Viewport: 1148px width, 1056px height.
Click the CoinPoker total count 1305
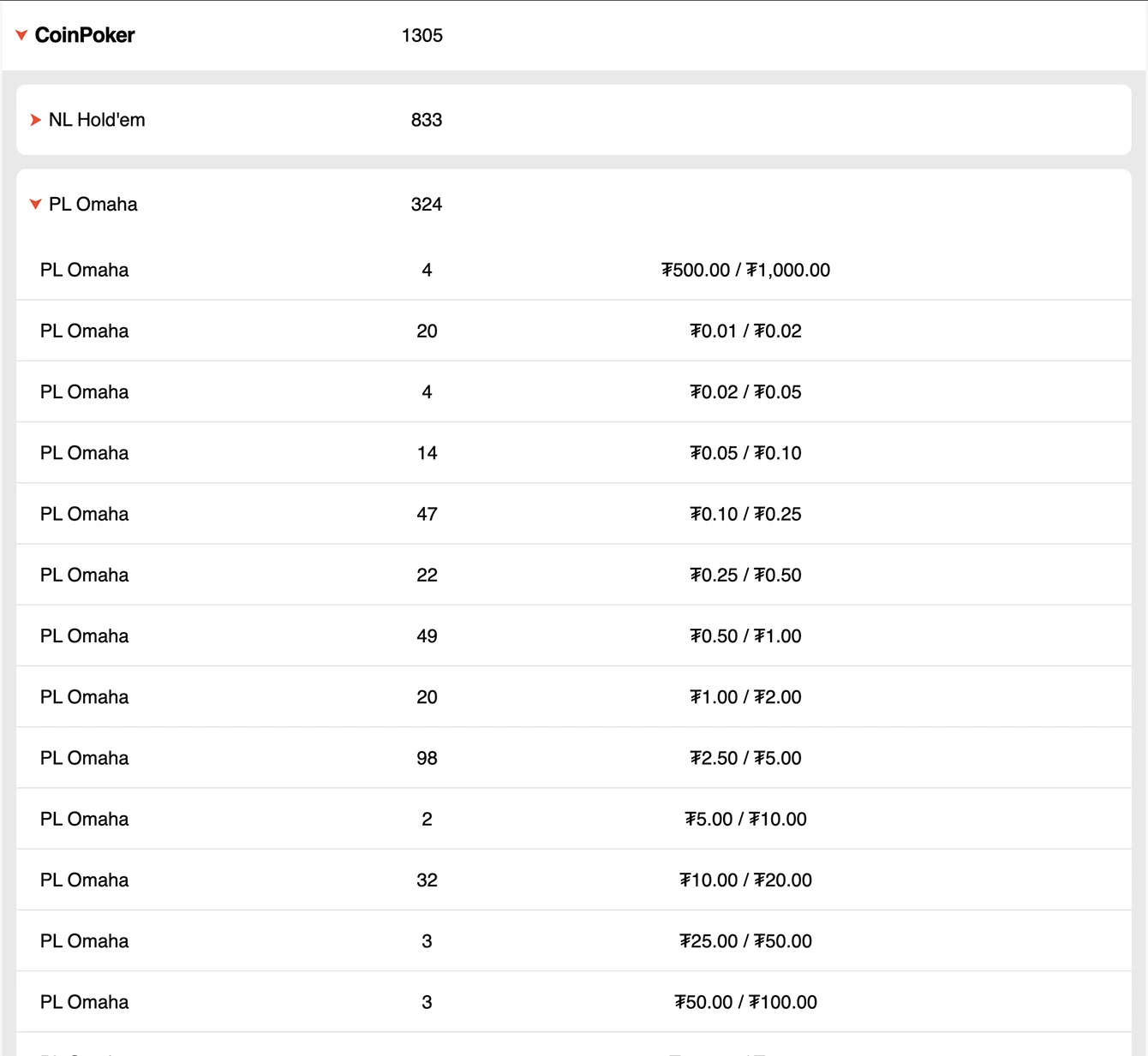422,36
